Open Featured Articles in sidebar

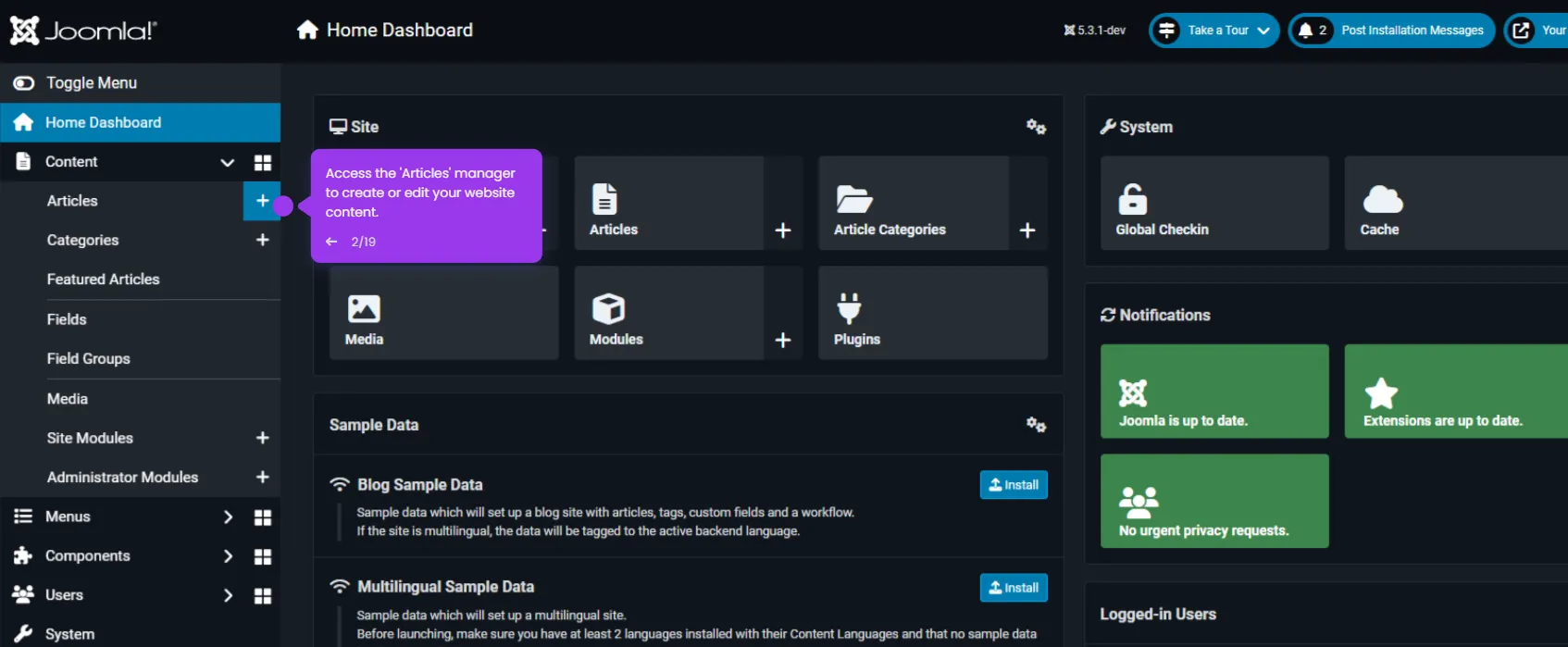pos(103,279)
